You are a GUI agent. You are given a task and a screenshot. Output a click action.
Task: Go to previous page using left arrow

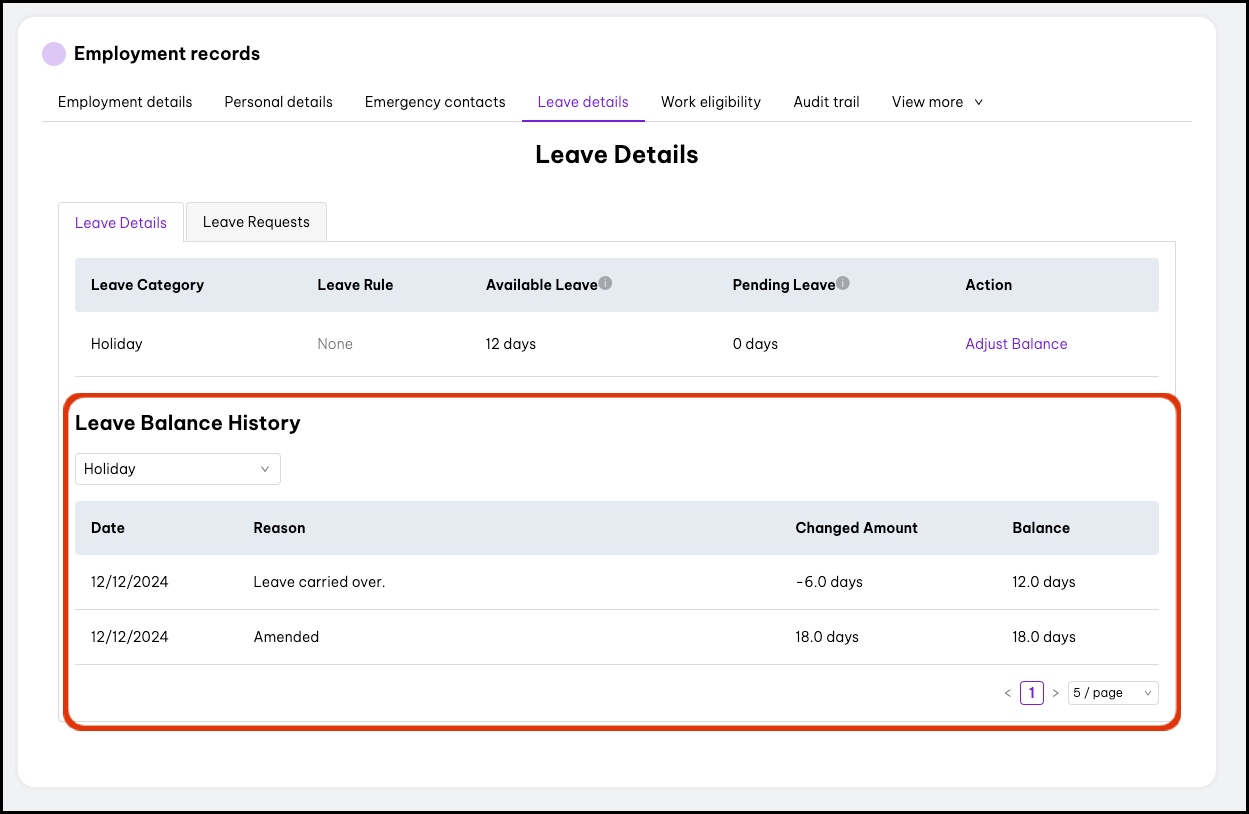click(x=1008, y=693)
